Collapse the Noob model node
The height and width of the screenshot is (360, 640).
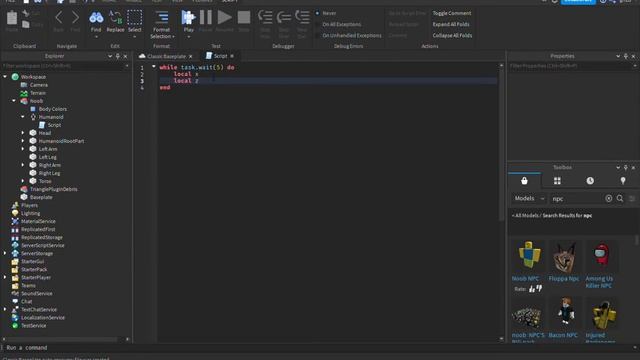pos(14,101)
